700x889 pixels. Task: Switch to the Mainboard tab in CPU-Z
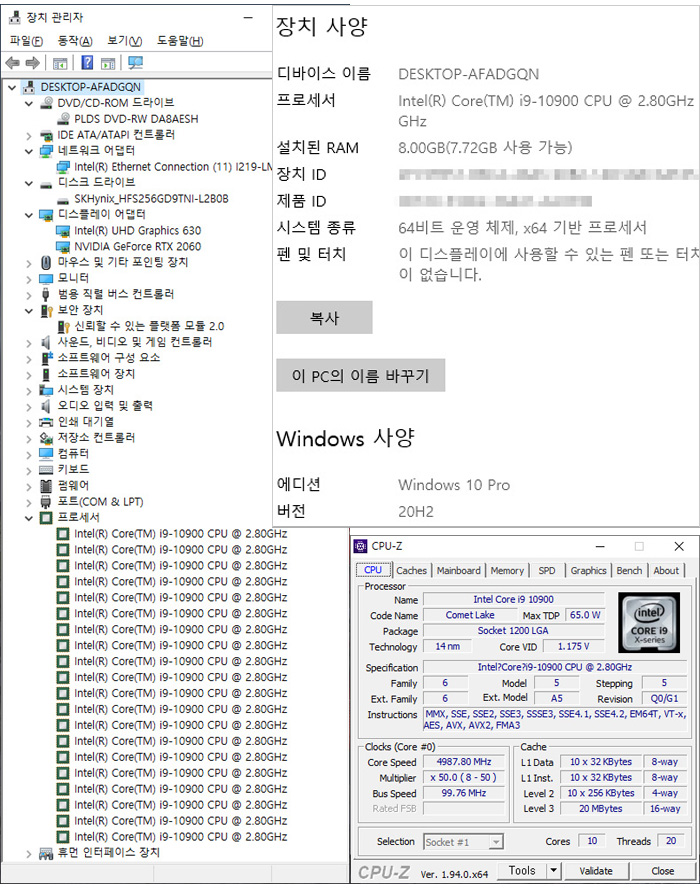point(459,570)
